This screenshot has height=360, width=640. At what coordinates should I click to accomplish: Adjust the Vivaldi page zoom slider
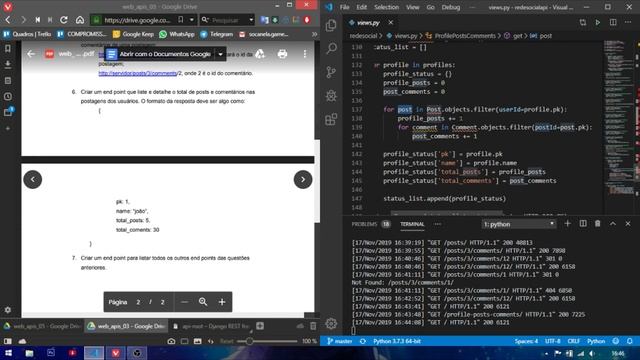coord(267,341)
